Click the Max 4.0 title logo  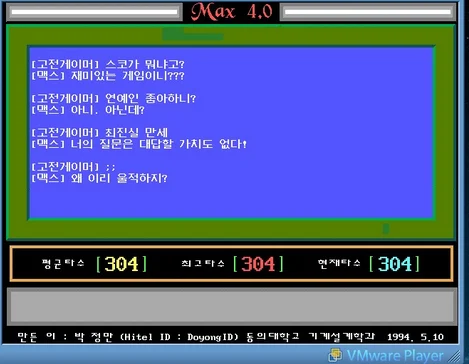tap(231, 12)
